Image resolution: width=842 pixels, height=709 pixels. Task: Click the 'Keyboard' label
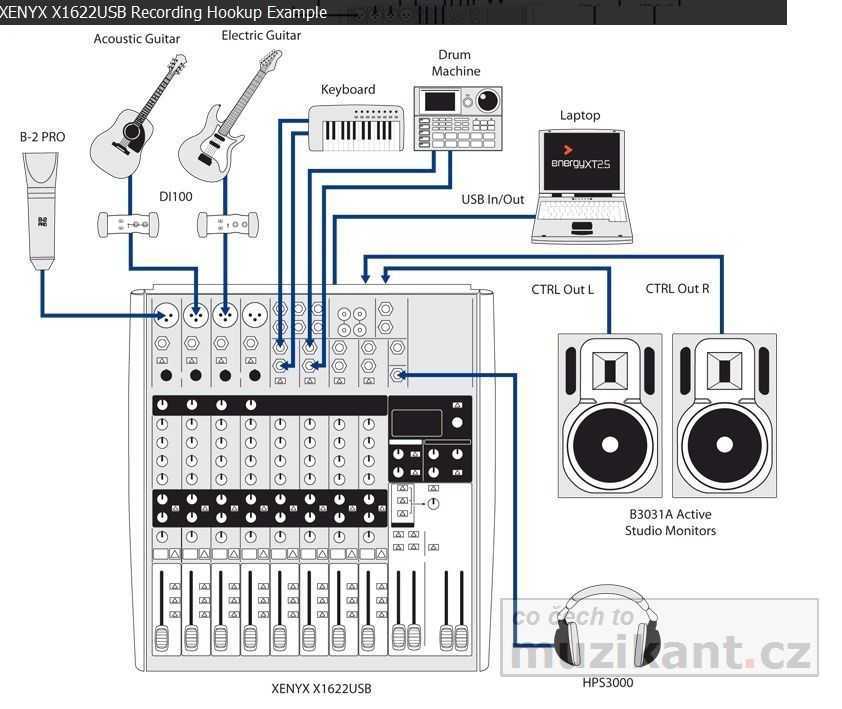pos(348,89)
